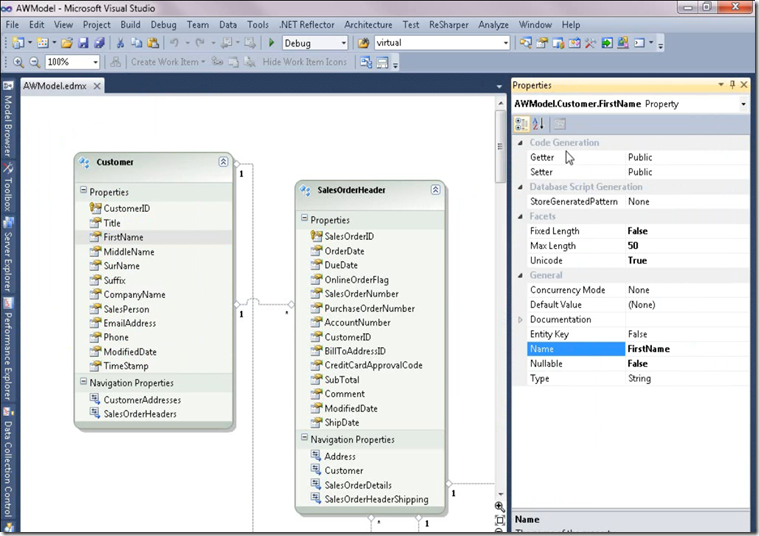Click the SalesOrderHeaders navigation property
The image size is (759, 536).
[x=140, y=414]
